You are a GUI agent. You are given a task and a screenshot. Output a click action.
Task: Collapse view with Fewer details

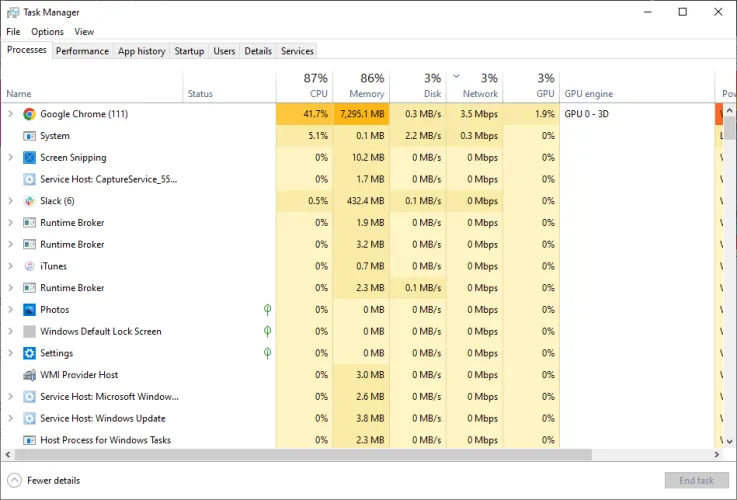pos(45,480)
